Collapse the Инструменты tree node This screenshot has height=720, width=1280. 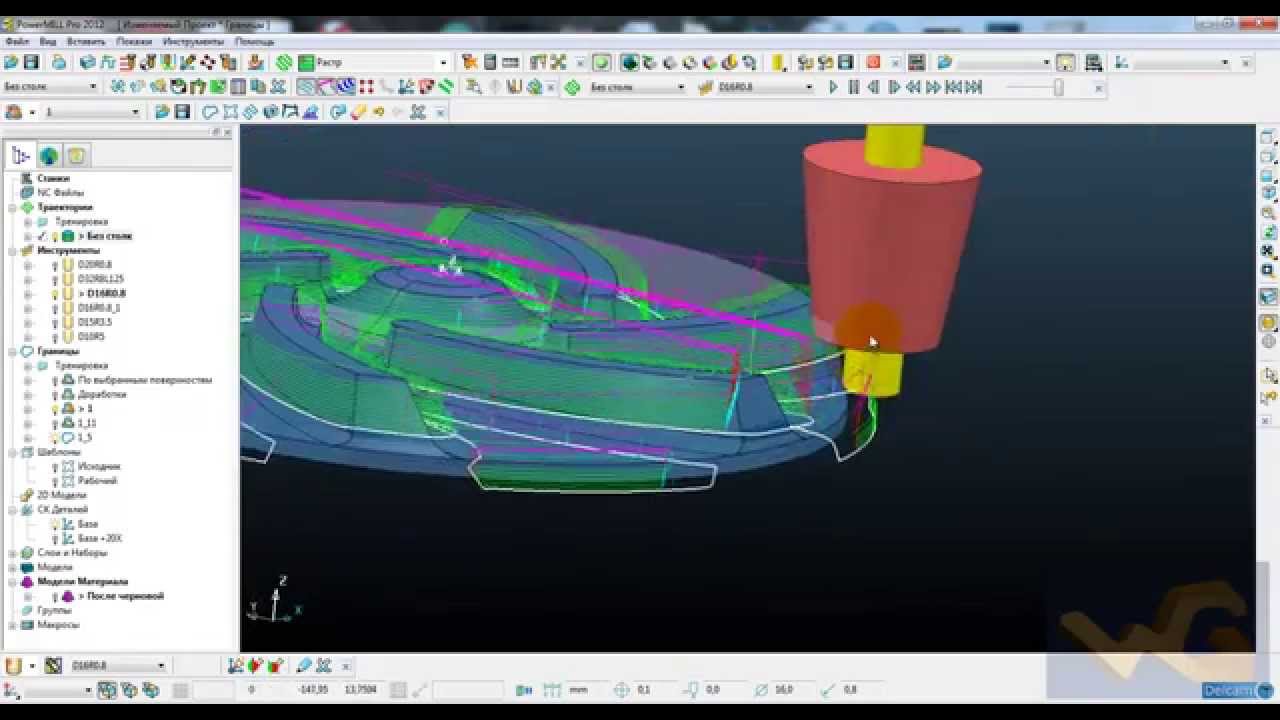click(x=13, y=250)
